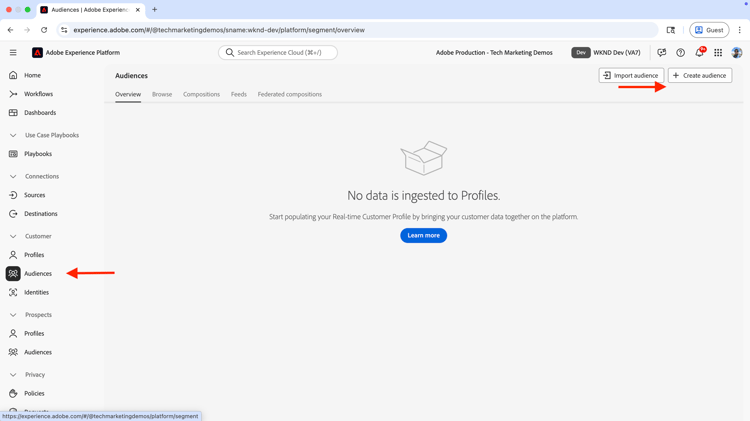
Task: Select the Audiences browser tab
Action: tap(91, 10)
